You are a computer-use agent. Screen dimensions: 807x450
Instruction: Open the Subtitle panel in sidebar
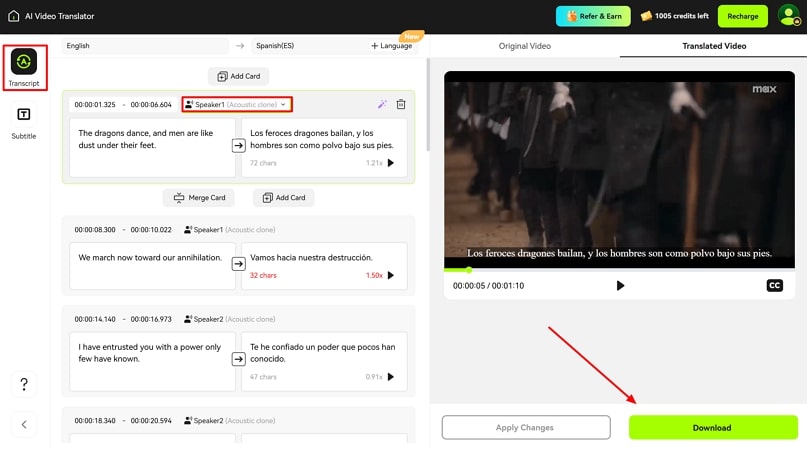tap(23, 120)
